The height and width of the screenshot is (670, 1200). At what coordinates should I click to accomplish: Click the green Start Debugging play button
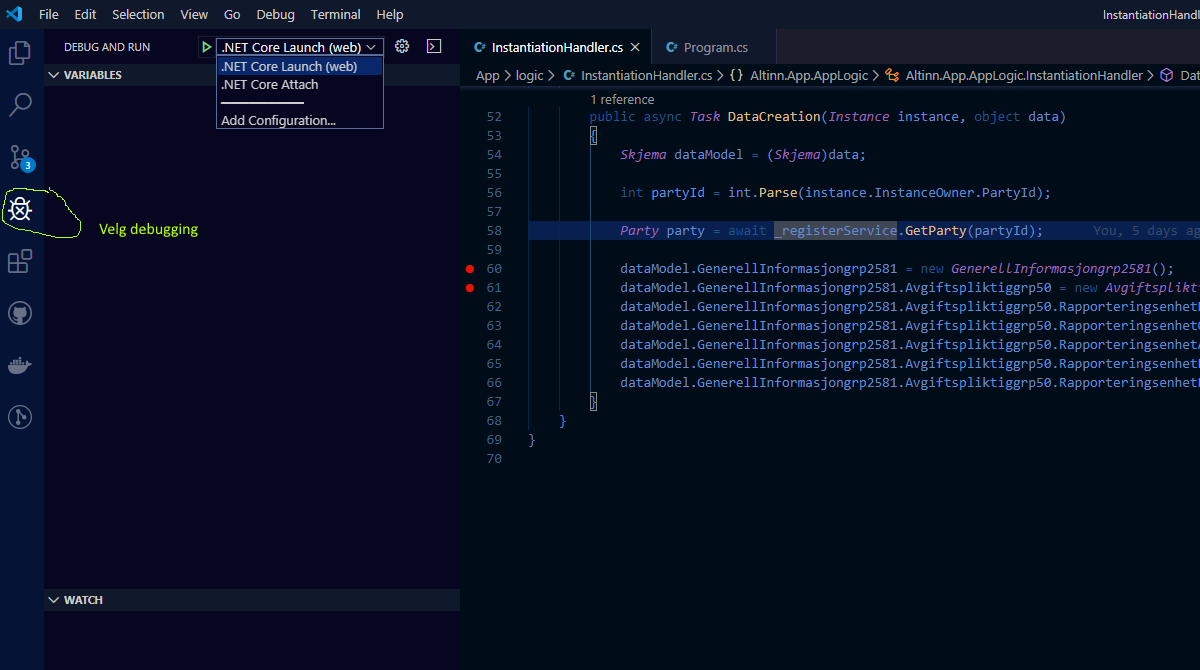tap(206, 47)
